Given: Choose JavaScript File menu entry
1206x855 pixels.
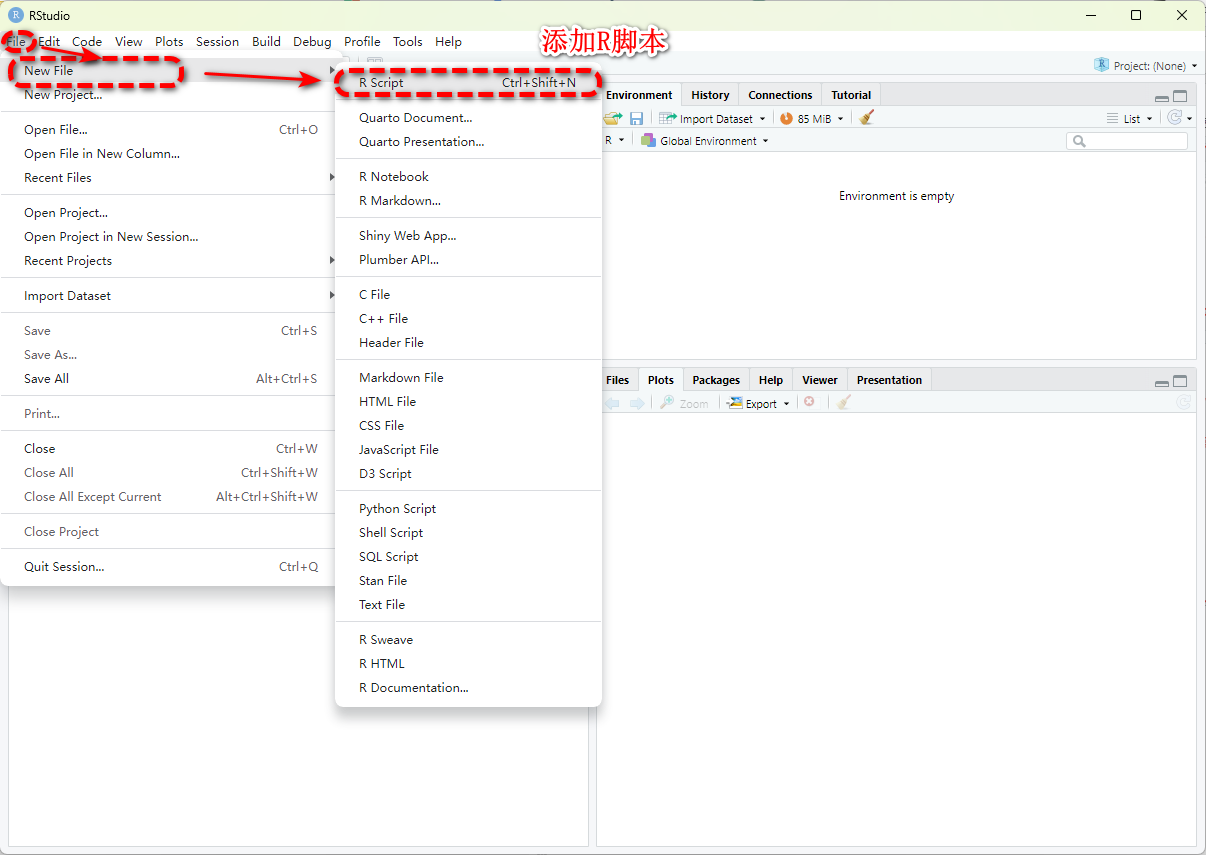Looking at the screenshot, I should 468,450.
